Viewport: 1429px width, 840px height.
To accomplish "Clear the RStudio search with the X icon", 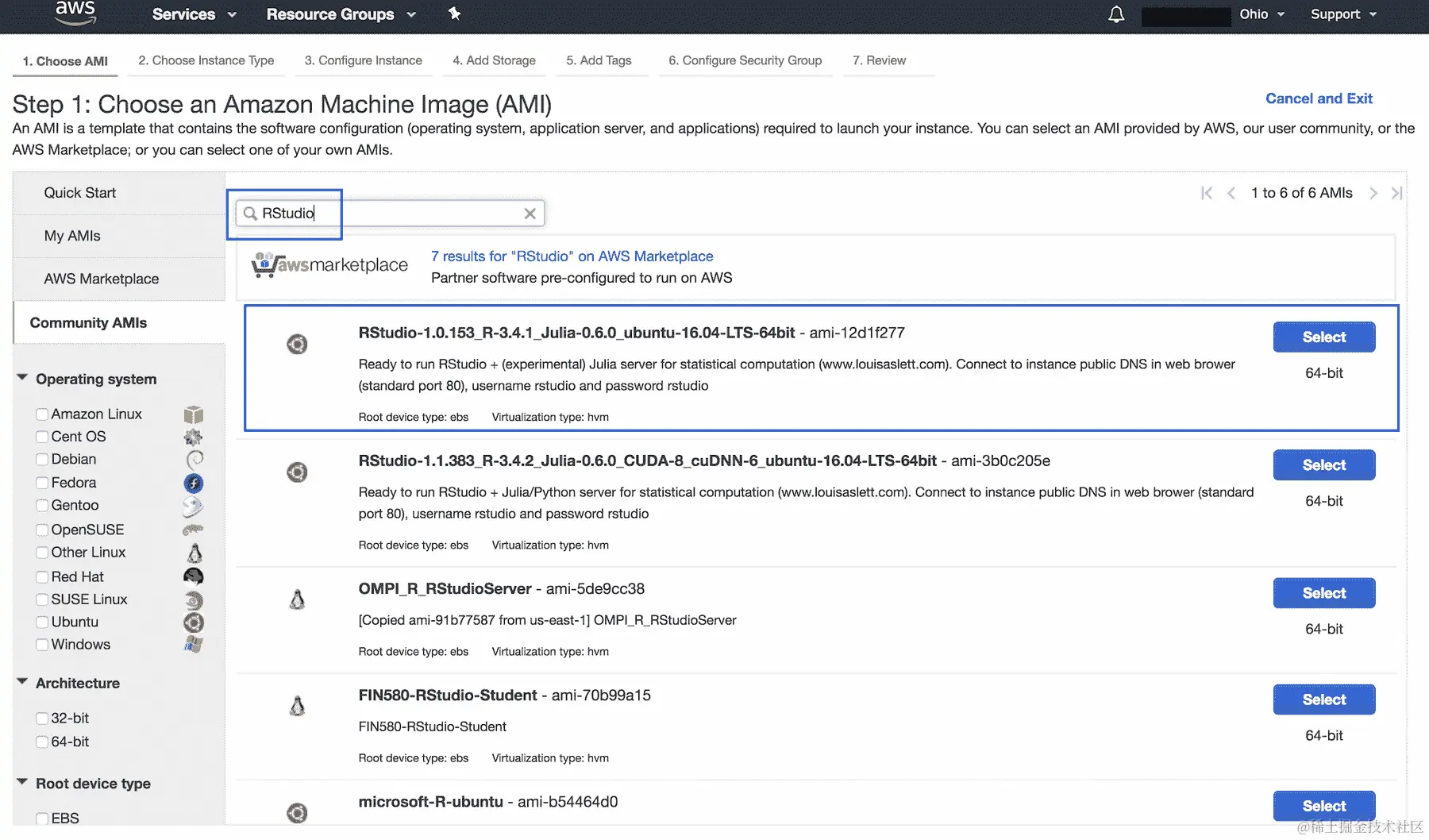I will click(x=530, y=213).
